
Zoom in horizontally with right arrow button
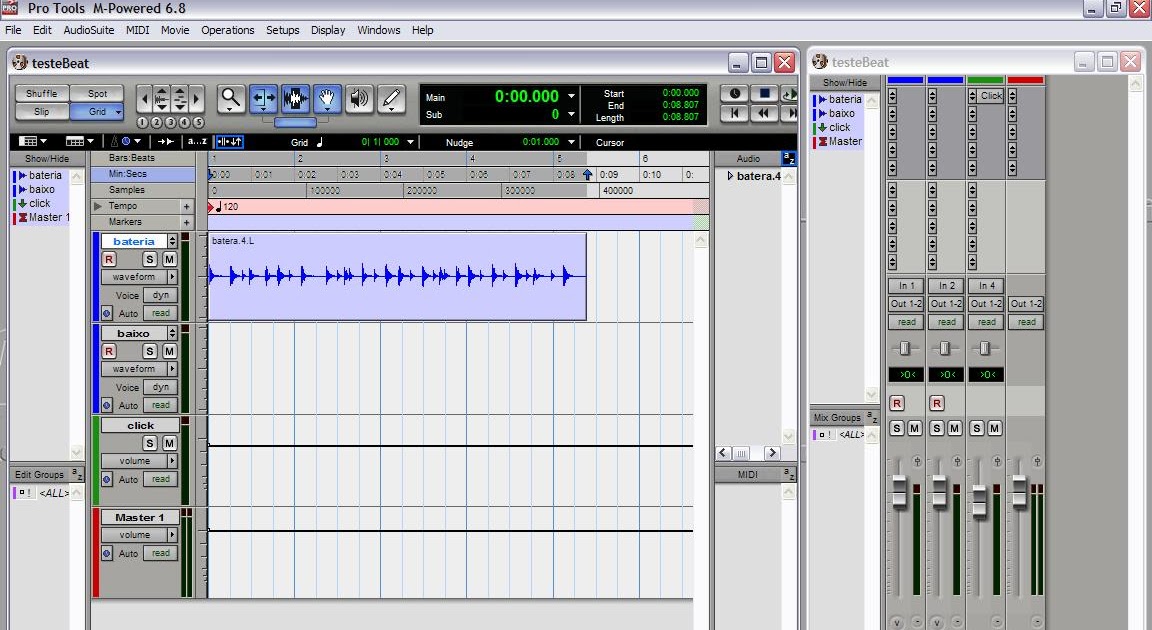197,98
